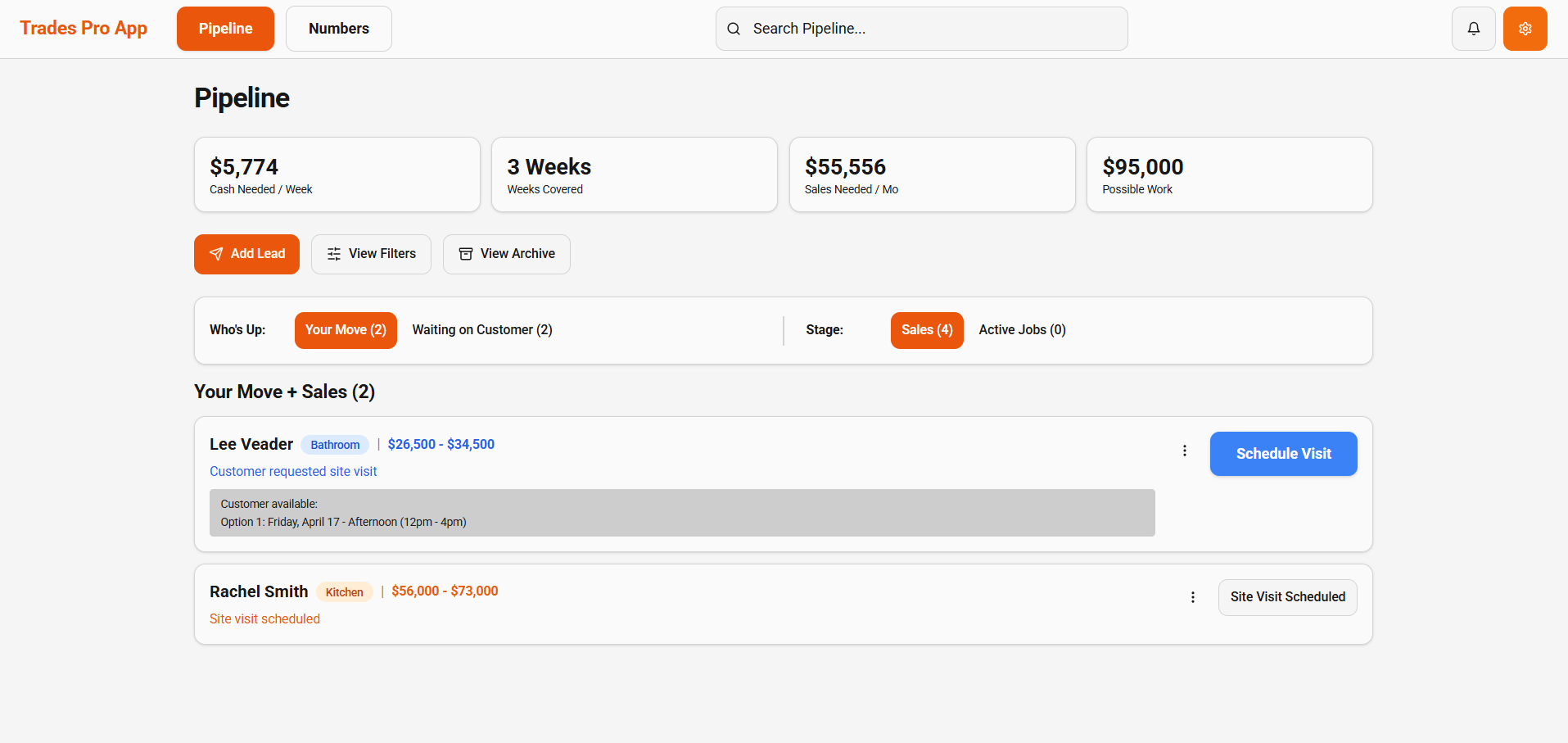Open Lee Veader's price range $26,500 - $34,500
This screenshot has width=1568, height=743.
coord(441,444)
